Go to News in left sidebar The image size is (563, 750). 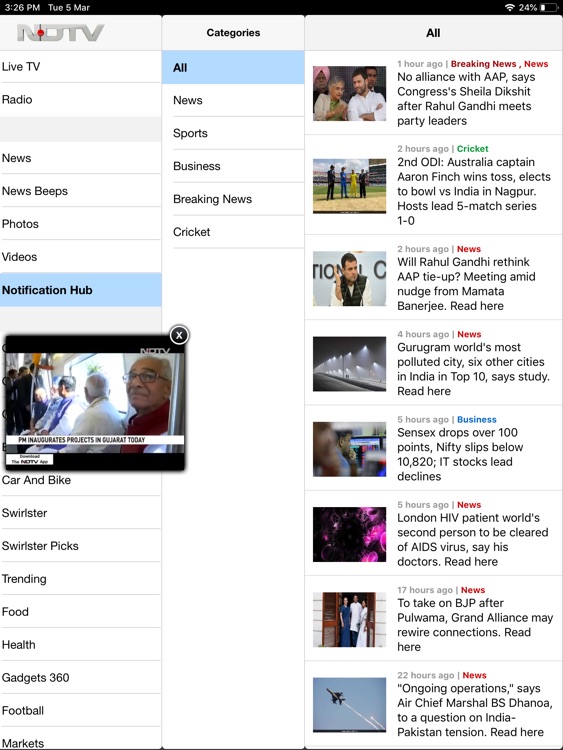[80, 158]
